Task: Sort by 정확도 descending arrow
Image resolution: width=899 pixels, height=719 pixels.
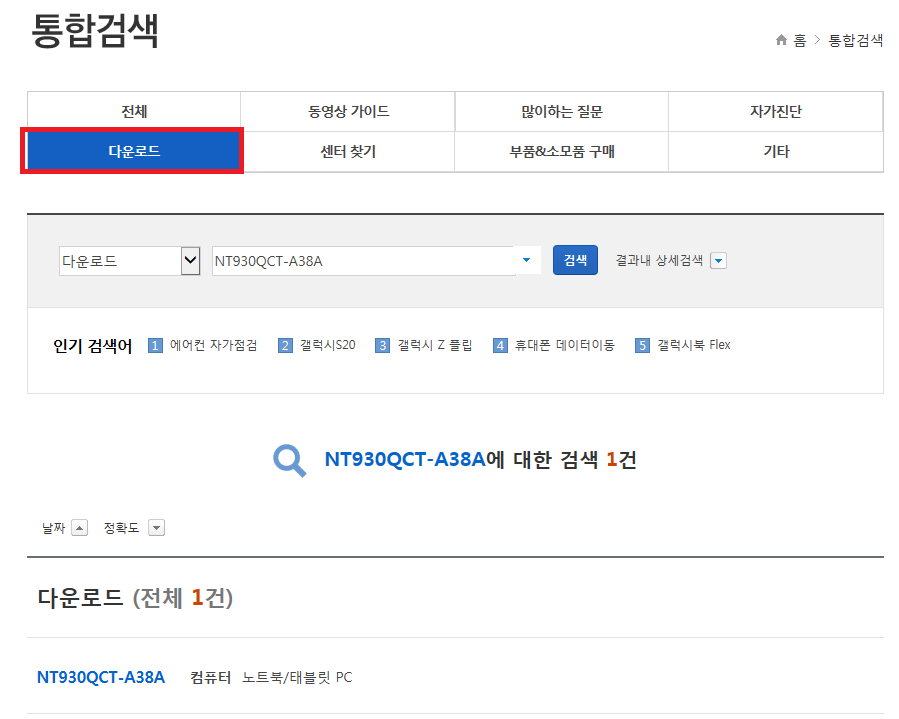Action: [157, 527]
